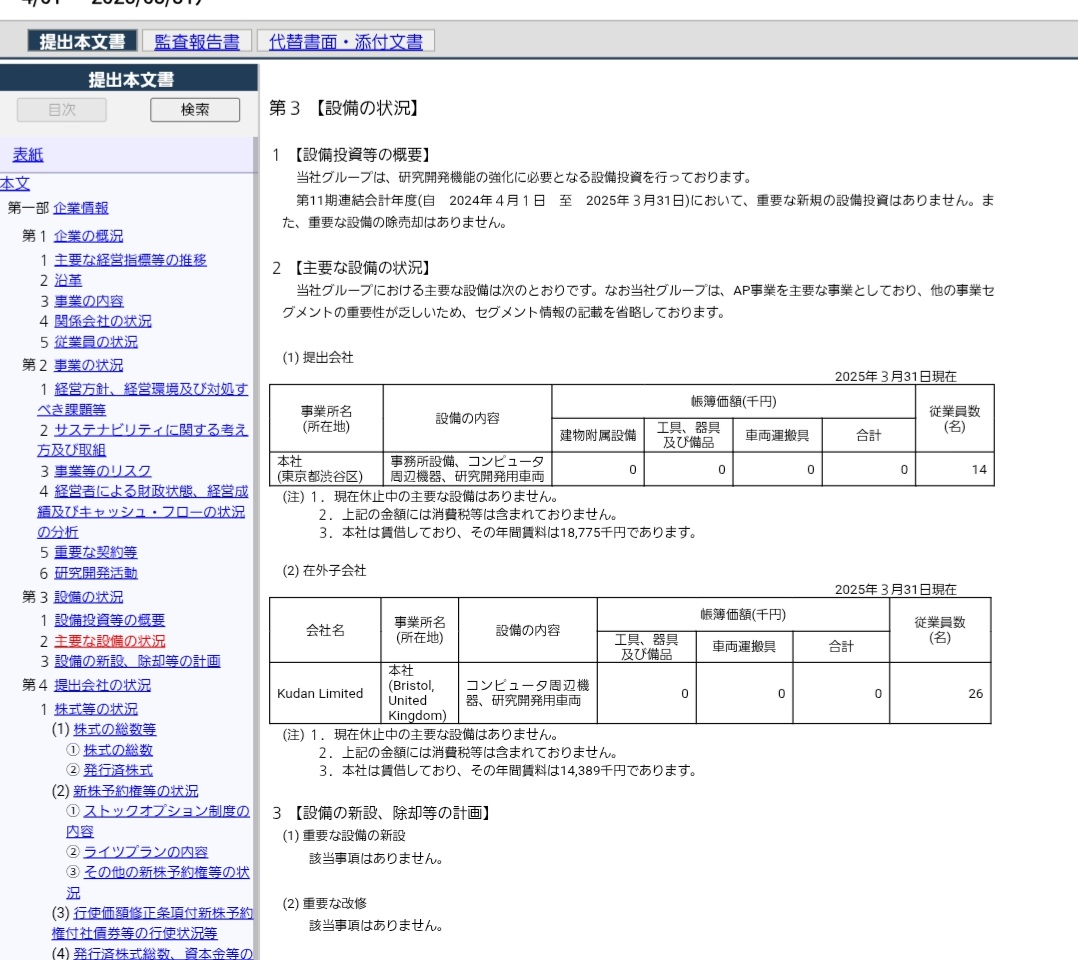Screen dimensions: 1078x960
Task: Click the 本社 (東京都渋谷区) table cell
Action: point(326,469)
